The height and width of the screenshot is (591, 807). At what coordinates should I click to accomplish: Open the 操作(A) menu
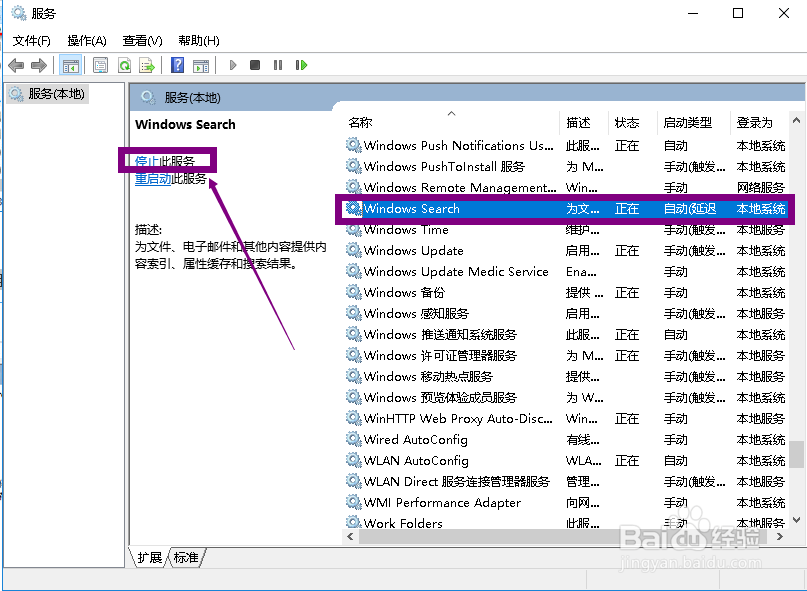(87, 41)
